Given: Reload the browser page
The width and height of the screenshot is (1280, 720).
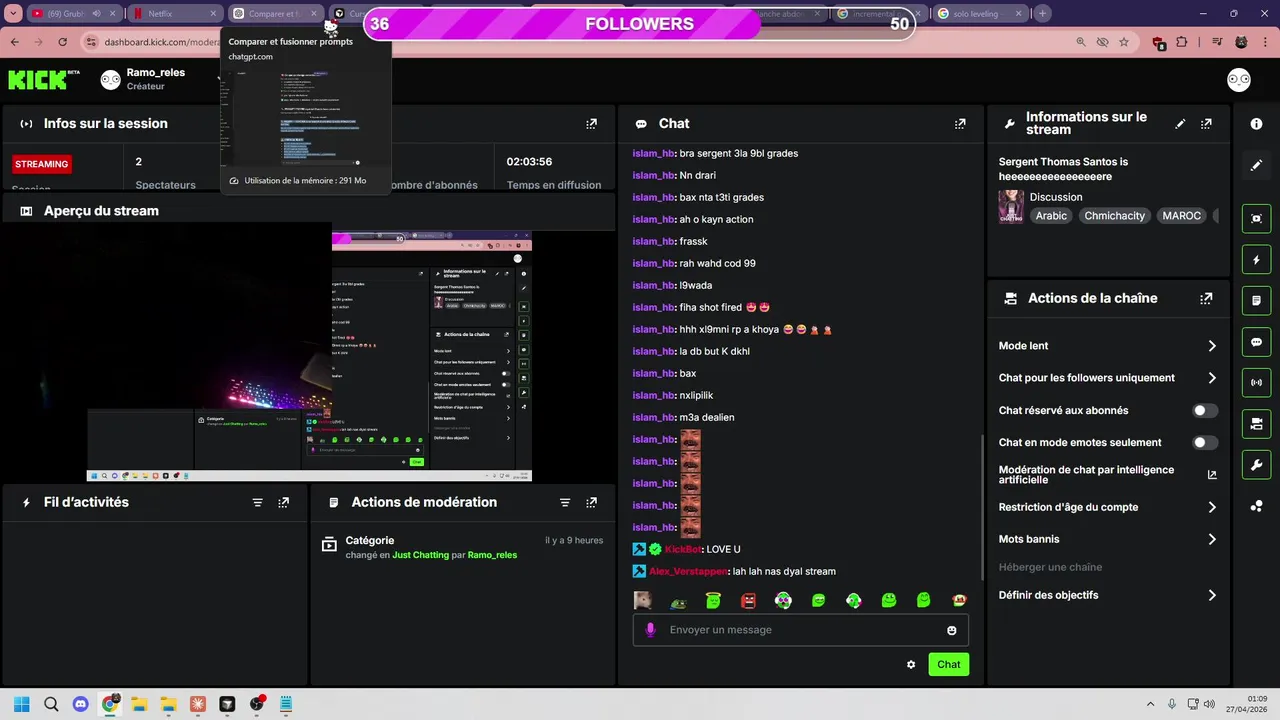Looking at the screenshot, I should (x=63, y=42).
